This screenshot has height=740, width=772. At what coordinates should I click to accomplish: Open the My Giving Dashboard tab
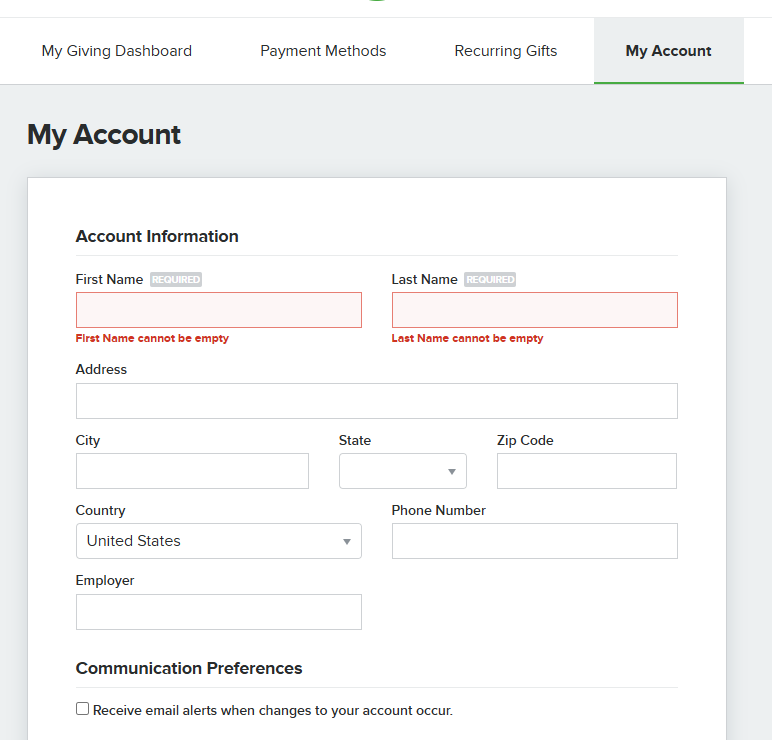click(x=117, y=51)
